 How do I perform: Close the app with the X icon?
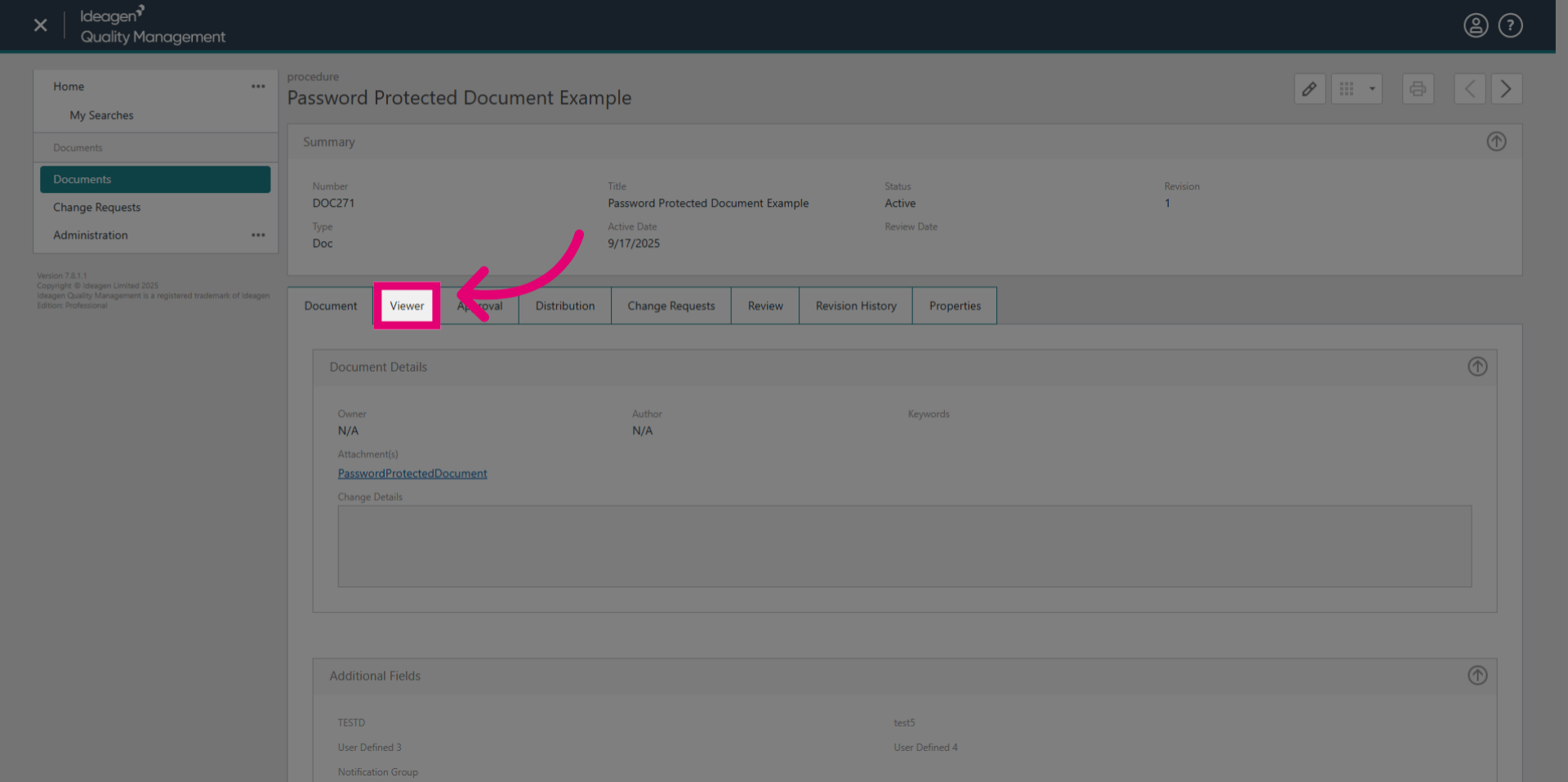(x=40, y=25)
